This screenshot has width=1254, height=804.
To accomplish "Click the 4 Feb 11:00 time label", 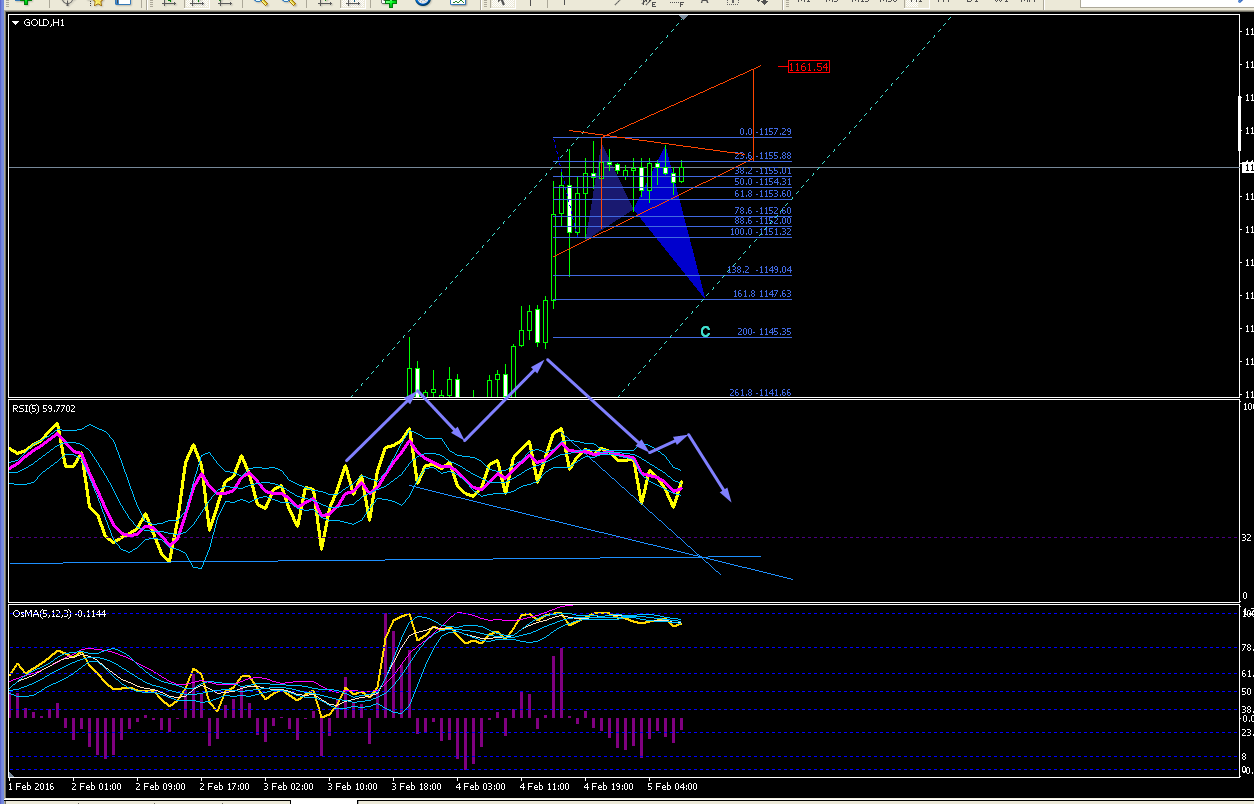I will [x=545, y=787].
